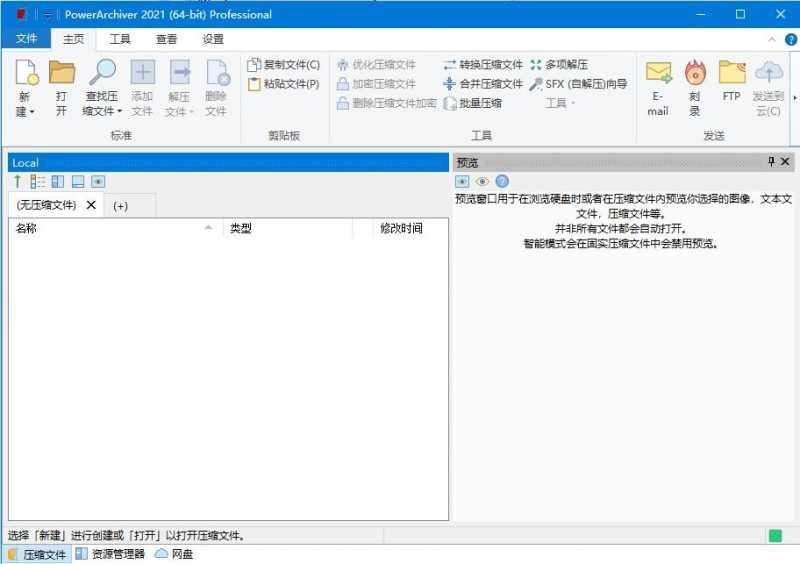
Task: Toggle the bottom panel layout icon
Action: click(78, 181)
